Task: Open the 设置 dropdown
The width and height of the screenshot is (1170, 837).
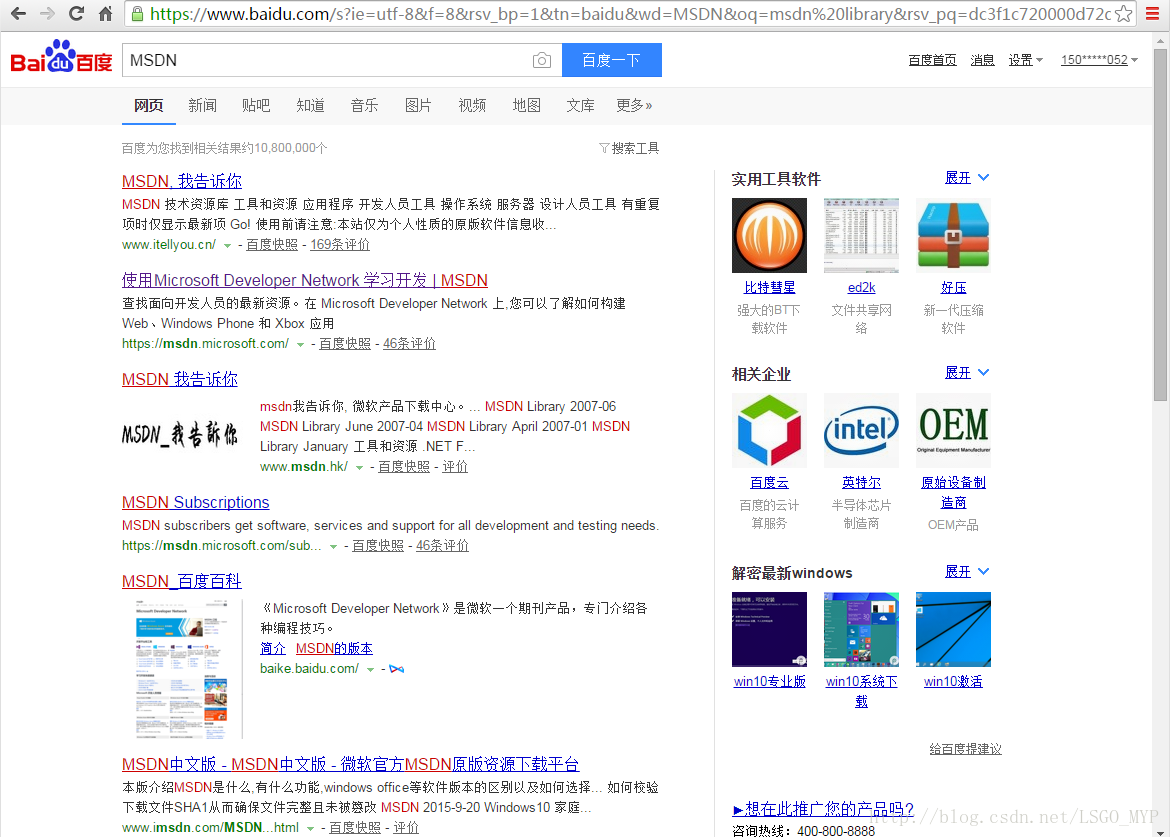Action: (1025, 60)
